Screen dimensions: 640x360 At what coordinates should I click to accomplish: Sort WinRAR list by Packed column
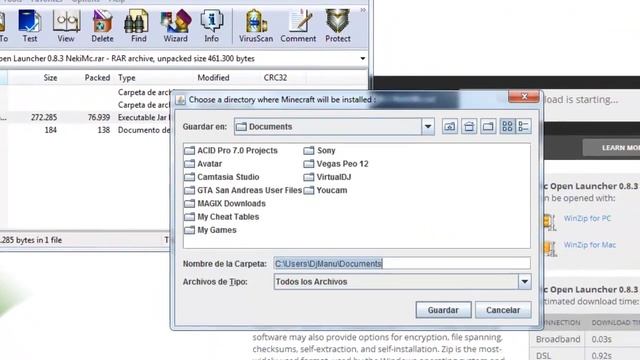[97, 78]
